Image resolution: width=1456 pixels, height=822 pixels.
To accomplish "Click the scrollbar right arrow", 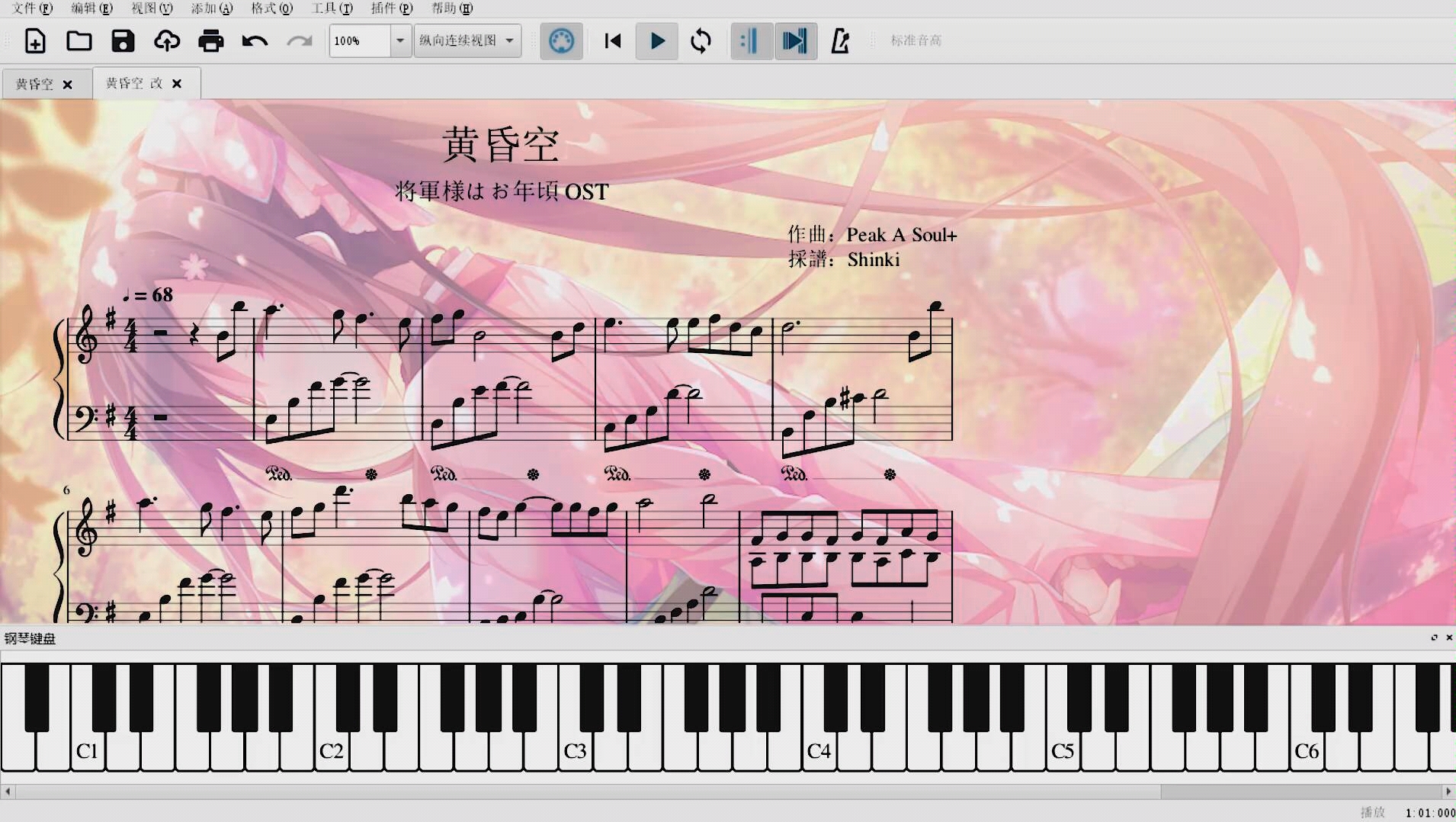I will pos(1448,791).
